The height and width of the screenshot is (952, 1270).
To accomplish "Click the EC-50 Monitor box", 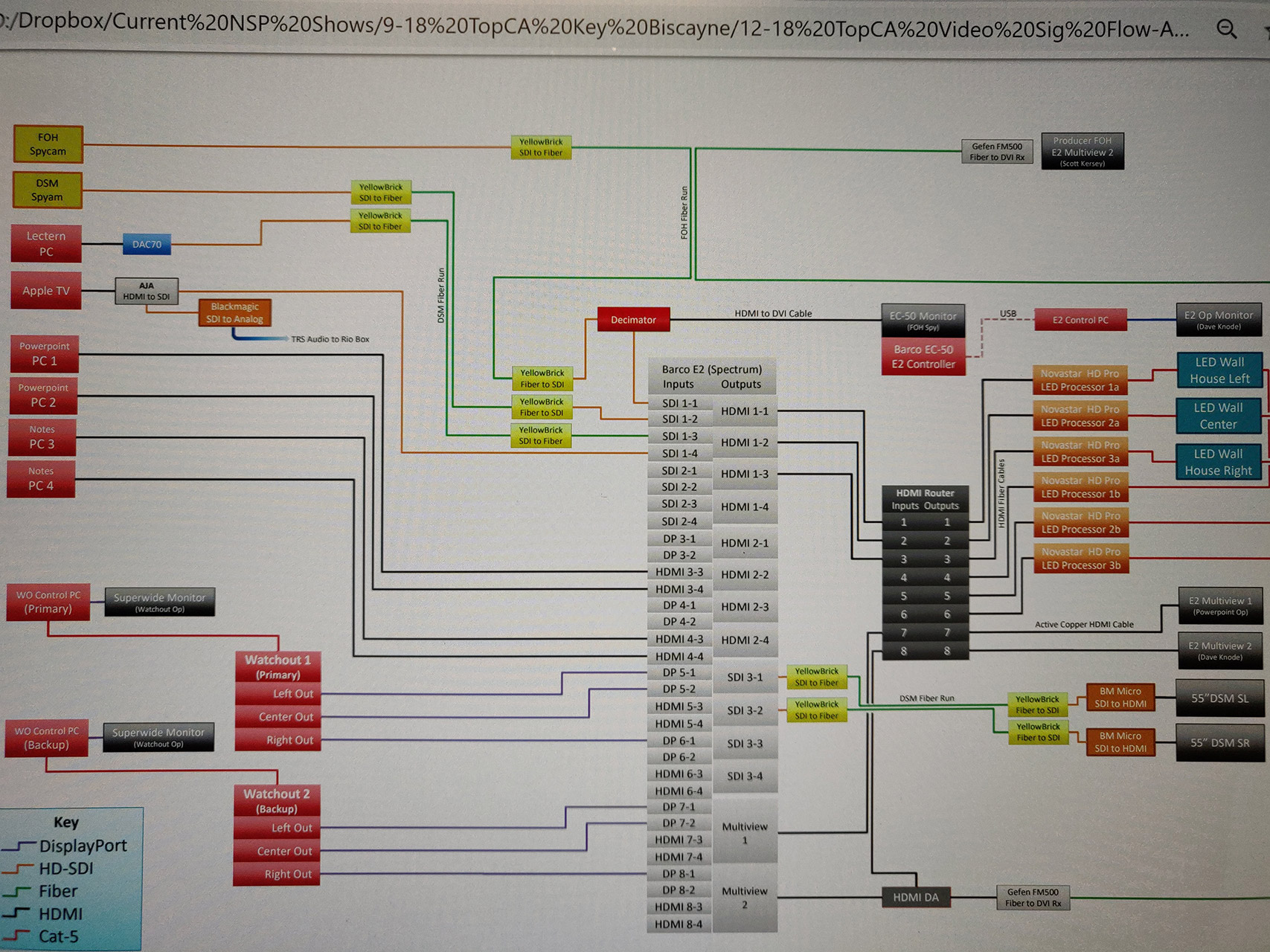I will [x=923, y=321].
